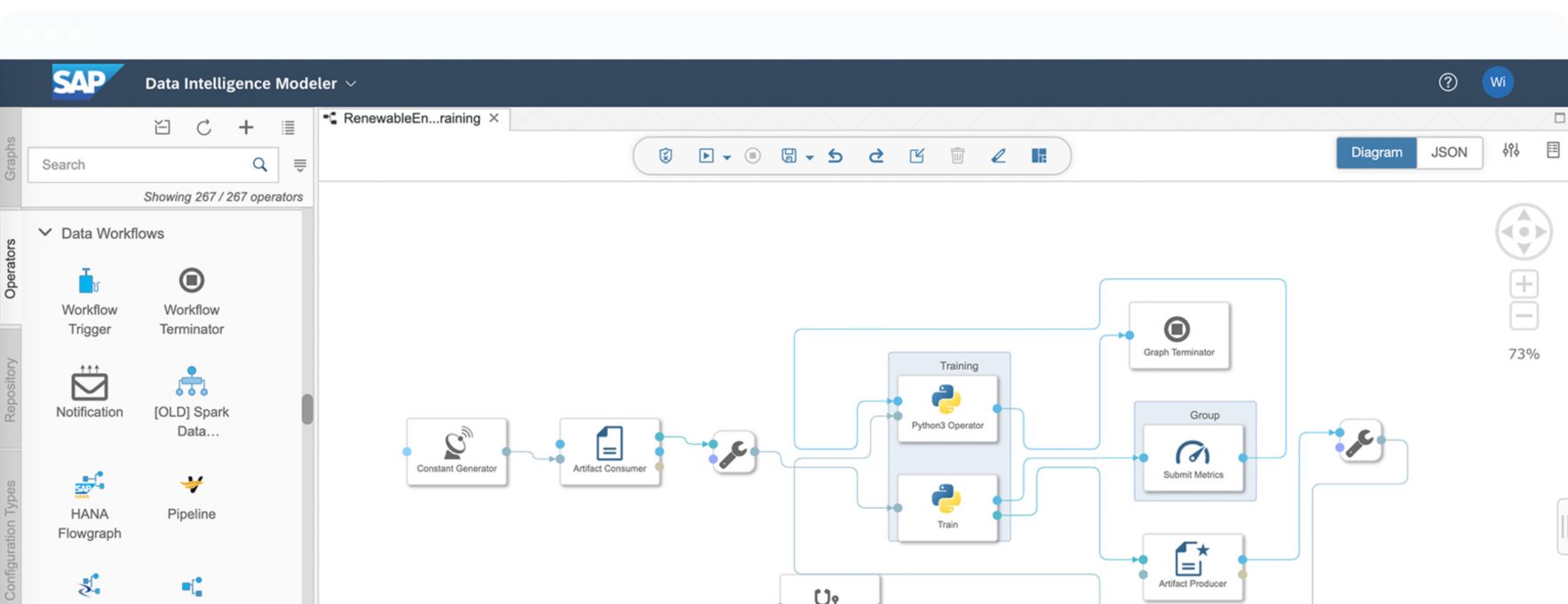The image size is (1568, 604).
Task: Select the Train node
Action: click(x=947, y=507)
